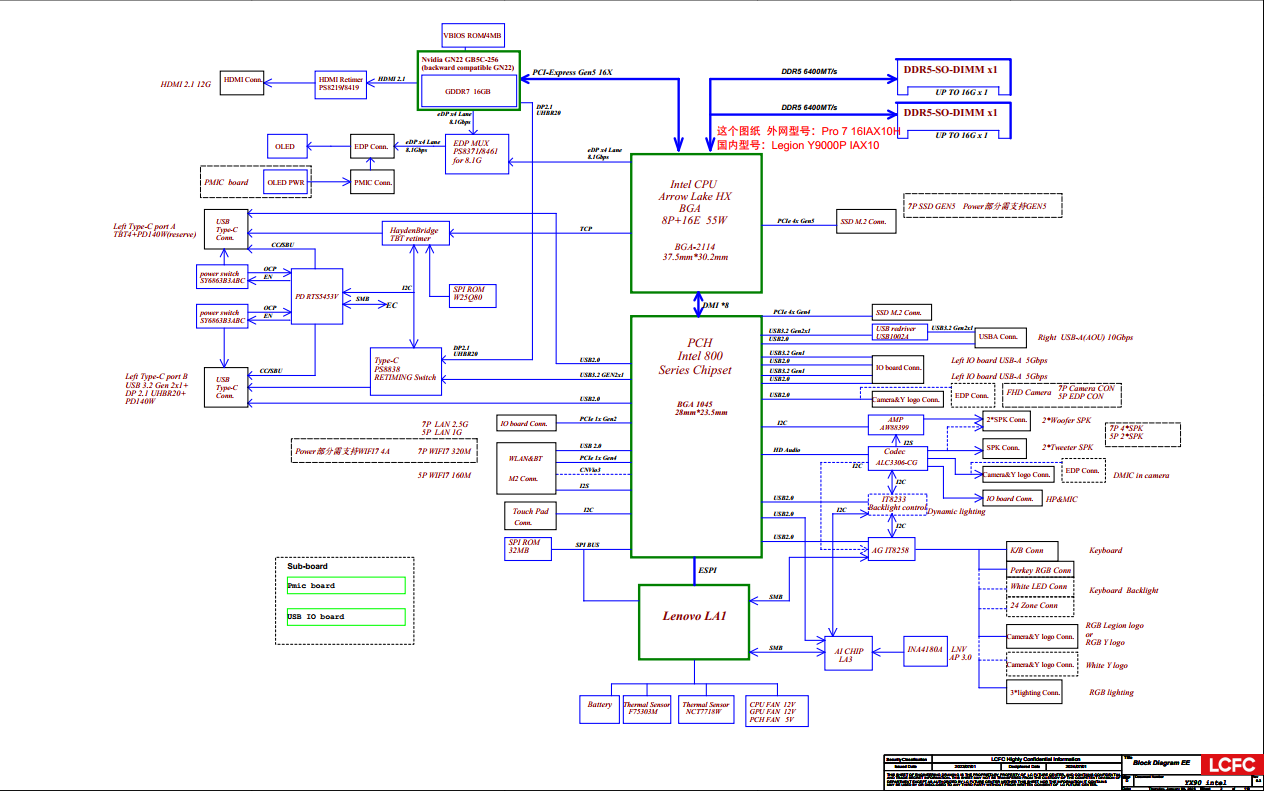Image resolution: width=1264 pixels, height=791 pixels.
Task: Click red text Legion Y9000P IAX10
Action: tap(825, 145)
